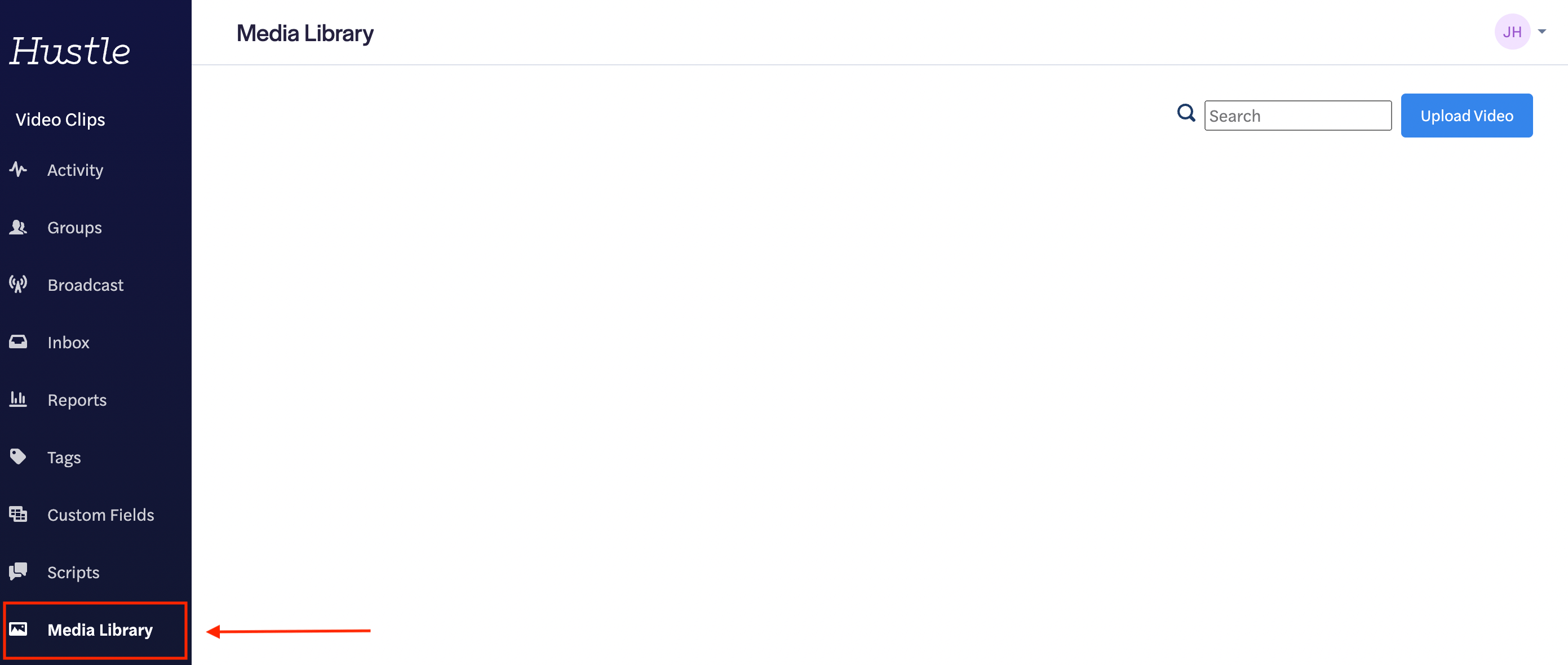Click the Scripts chat bubbles icon
The height and width of the screenshot is (665, 1568).
(18, 571)
